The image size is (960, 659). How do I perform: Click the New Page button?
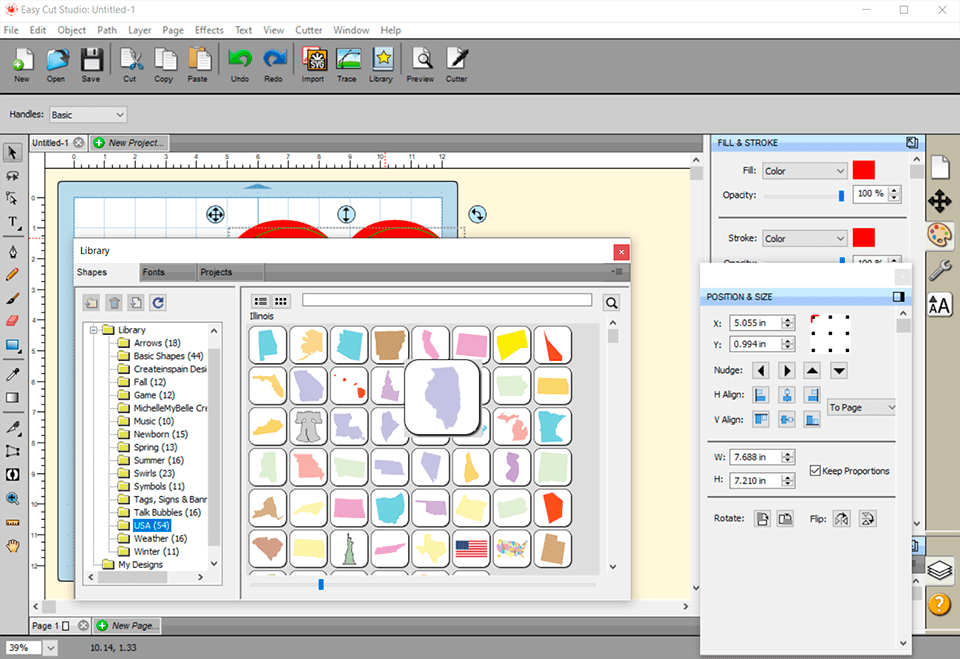coord(126,625)
